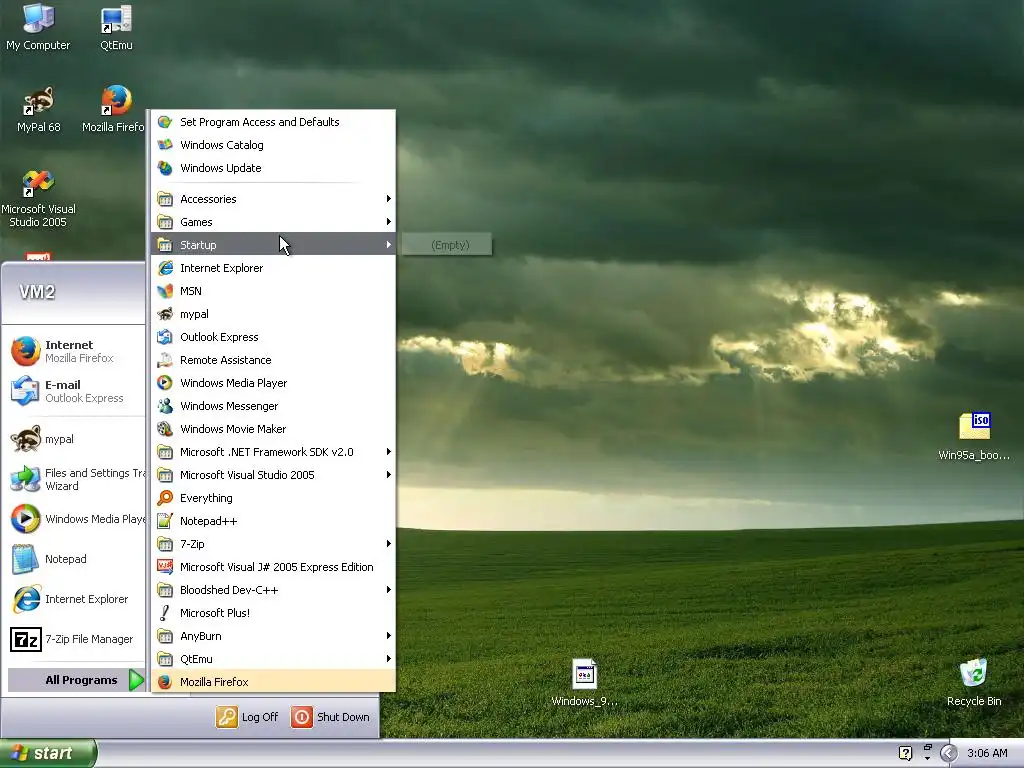Launch Mozilla Firefox in All Programs menu
This screenshot has height=768, width=1024.
click(273, 682)
